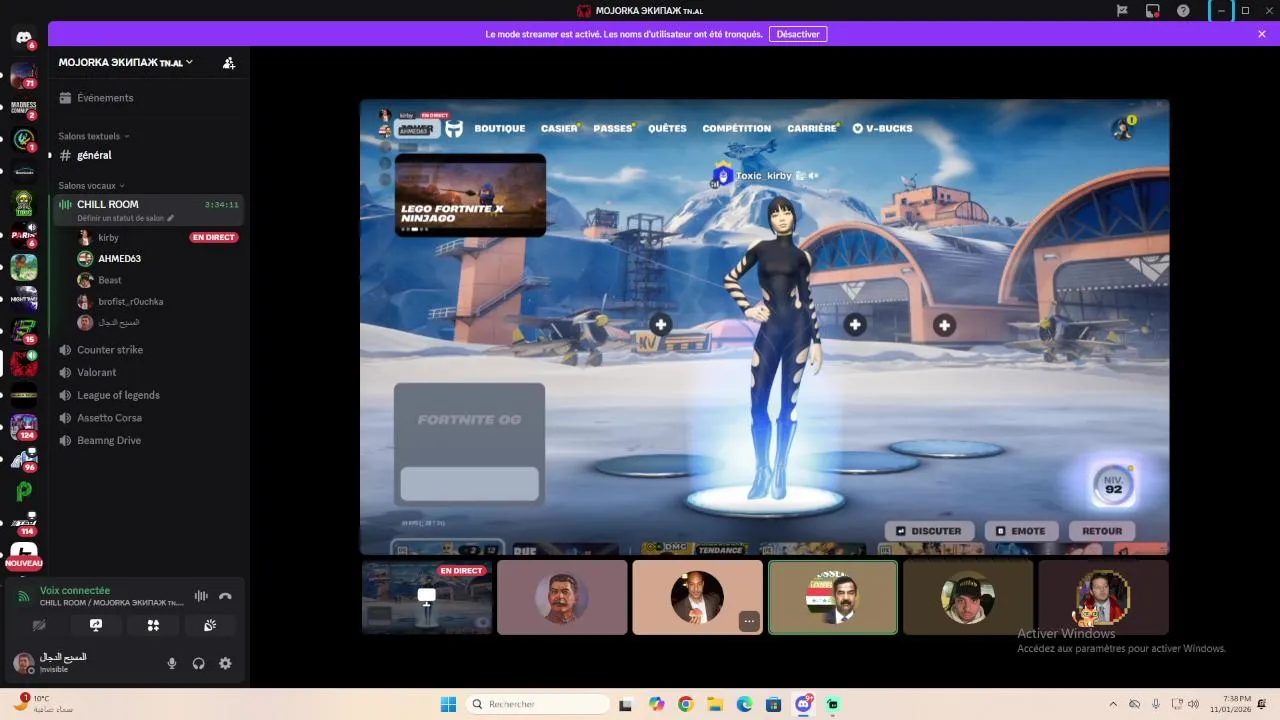
Task: Open the Help question mark icon
Action: [1183, 11]
